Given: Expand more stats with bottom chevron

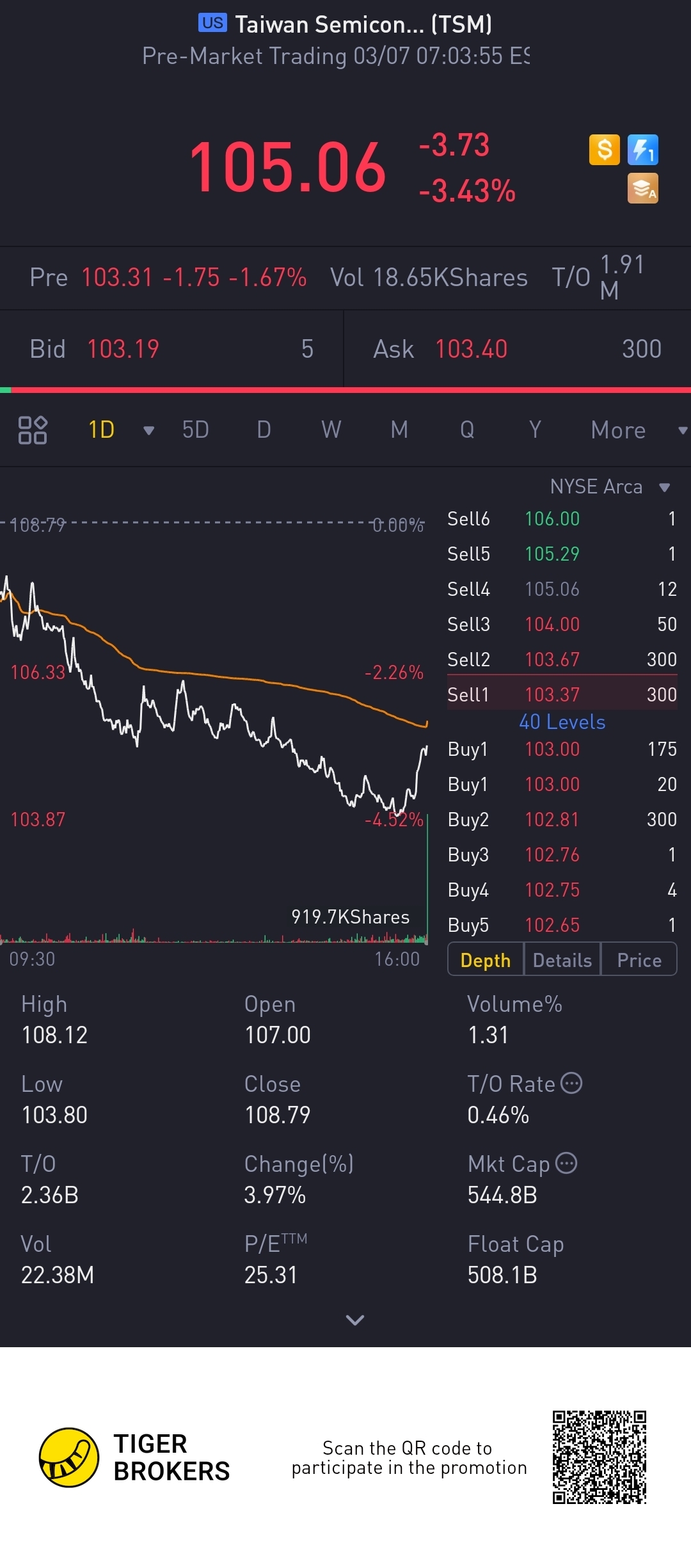Looking at the screenshot, I should (354, 1320).
